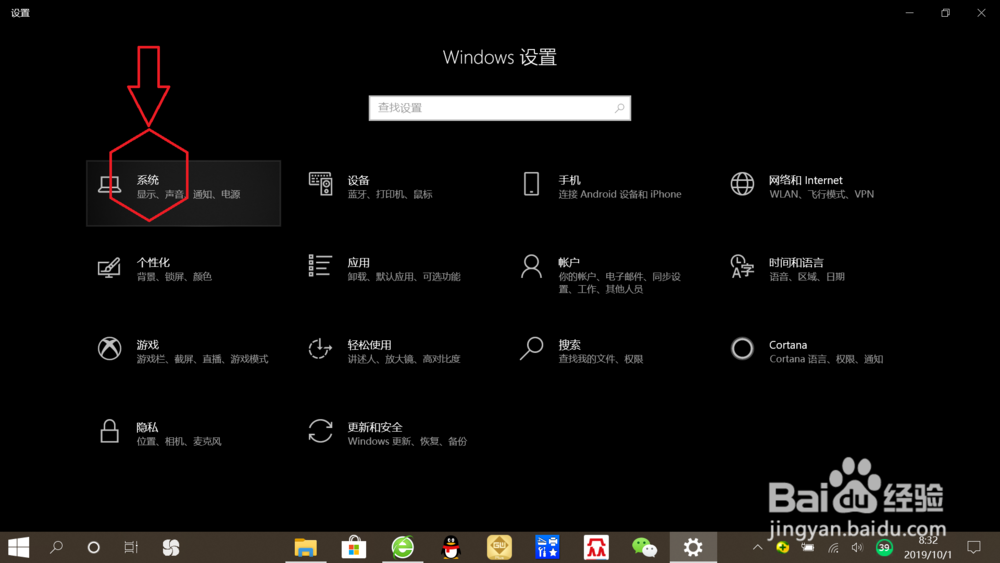Open Task View on the taskbar

131,547
